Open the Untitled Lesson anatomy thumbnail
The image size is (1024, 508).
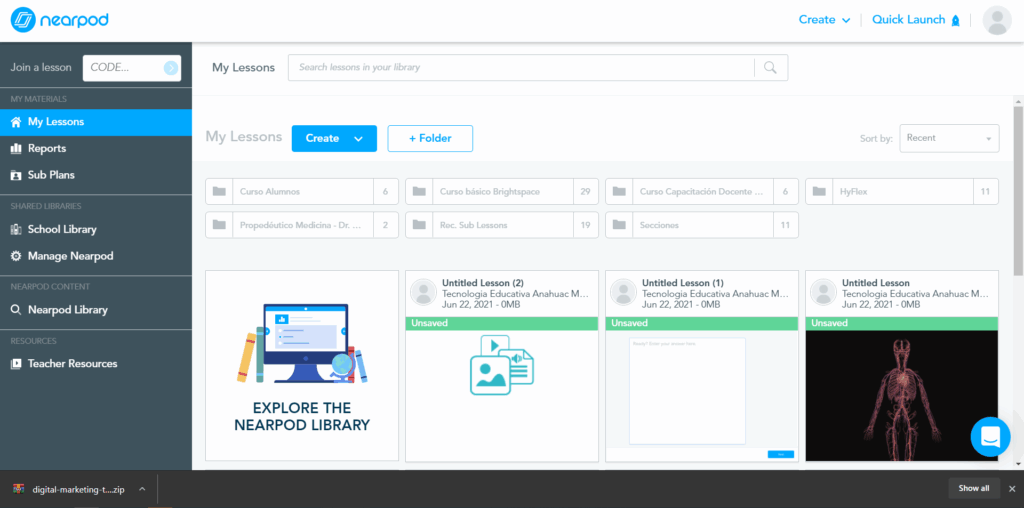901,395
